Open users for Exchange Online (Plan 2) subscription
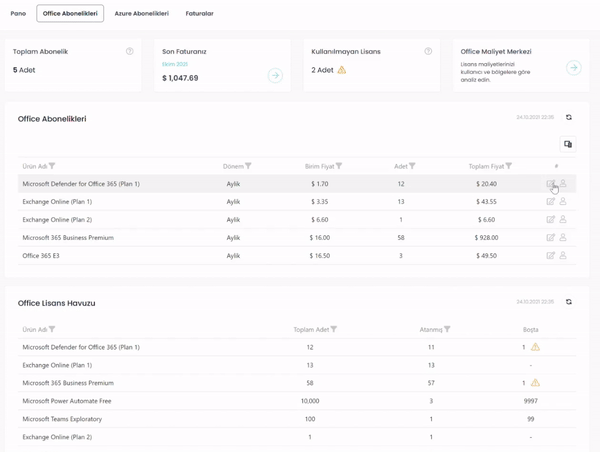The height and width of the screenshot is (452, 600). pos(563,219)
